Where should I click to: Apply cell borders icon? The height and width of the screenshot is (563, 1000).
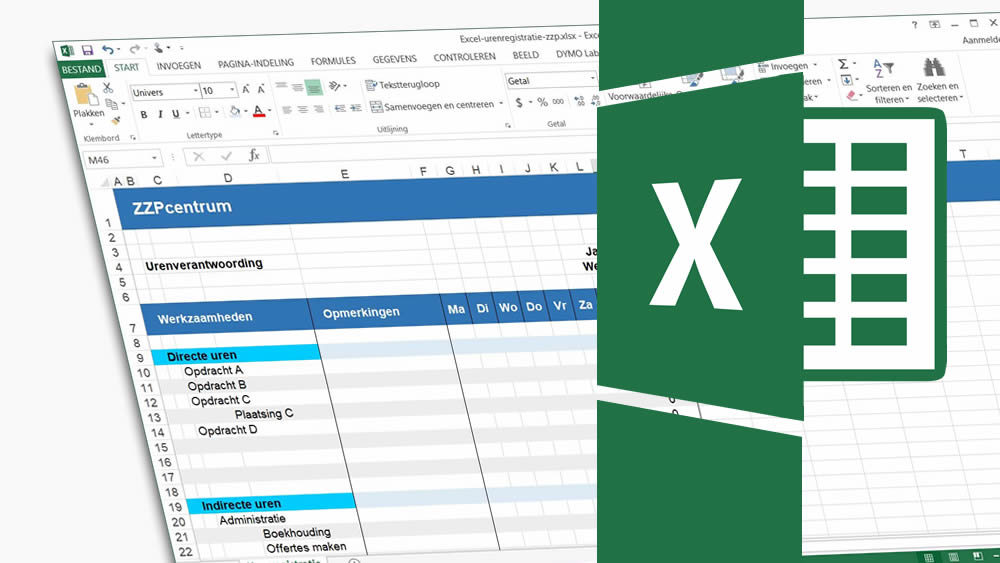[205, 113]
